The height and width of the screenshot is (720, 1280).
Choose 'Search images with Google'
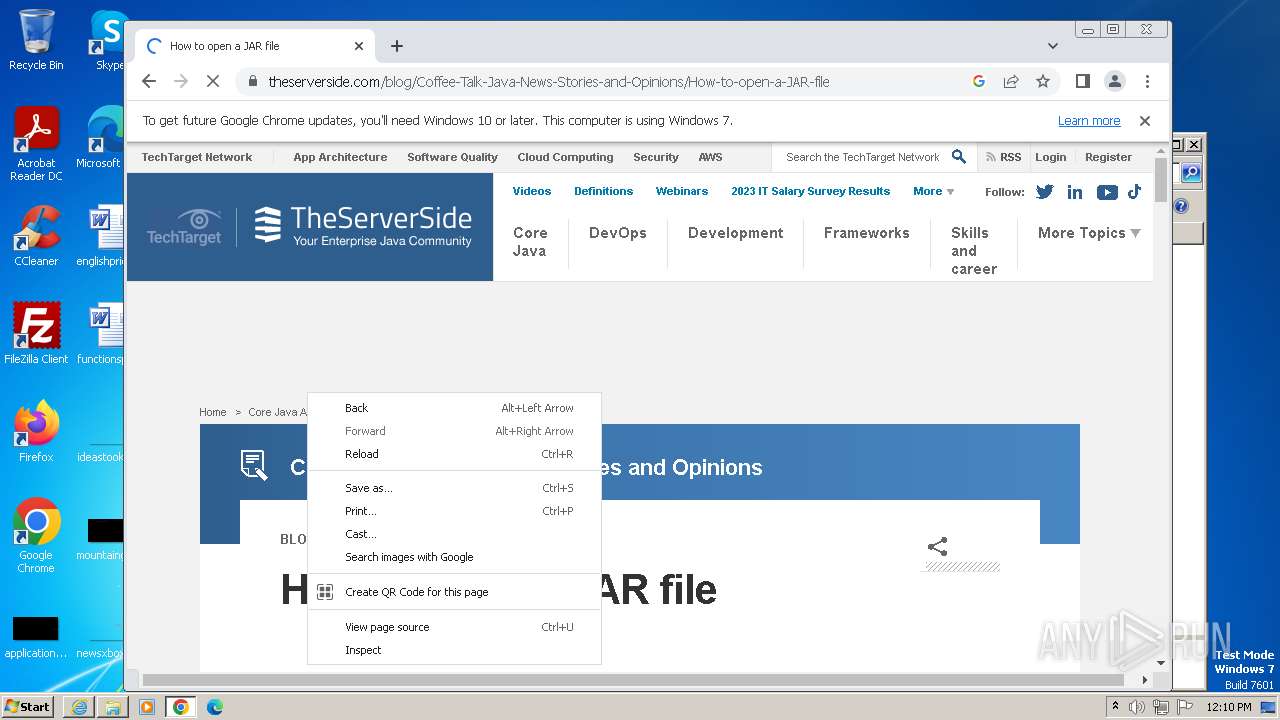click(454, 557)
